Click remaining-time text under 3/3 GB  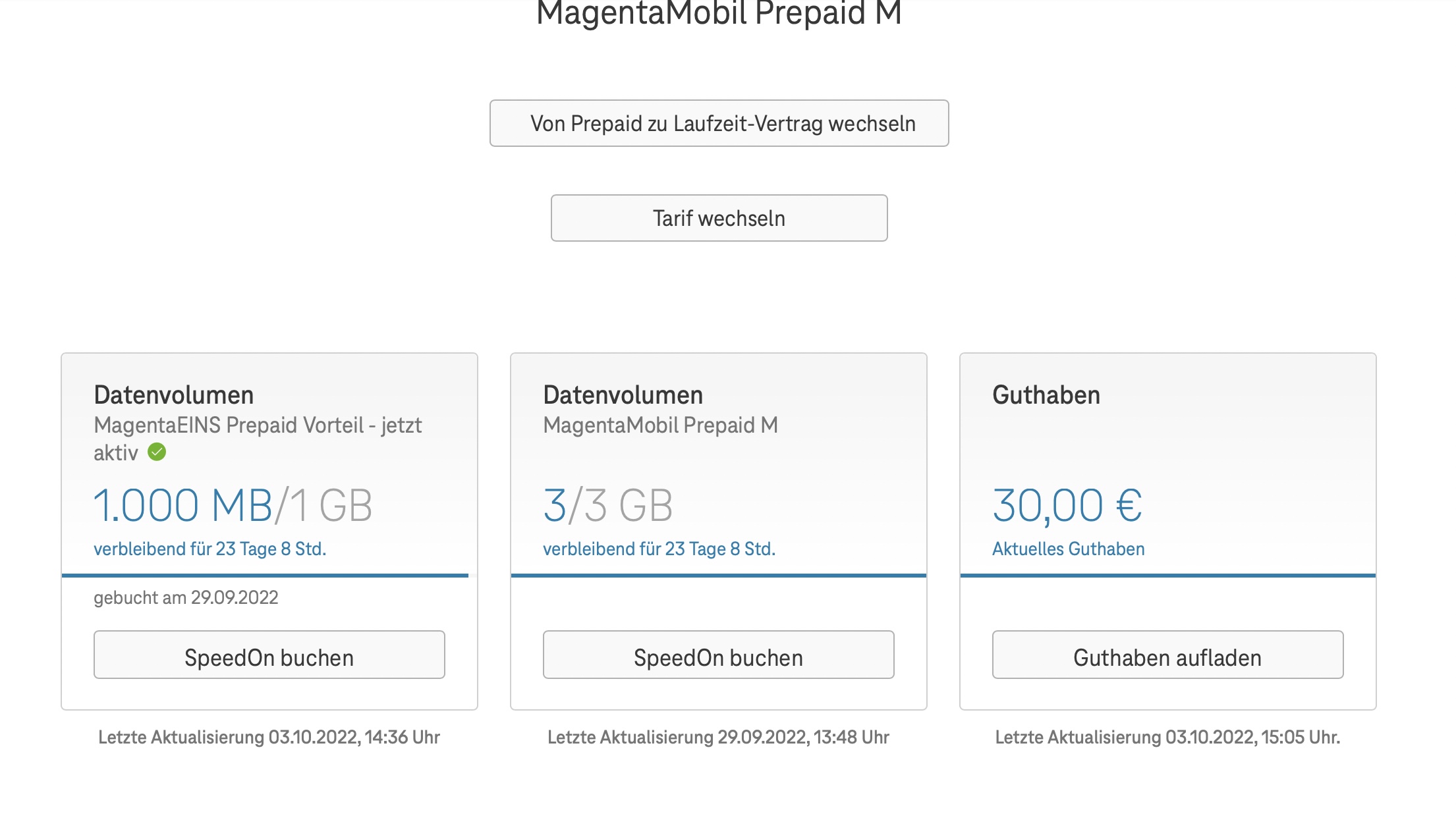click(659, 549)
